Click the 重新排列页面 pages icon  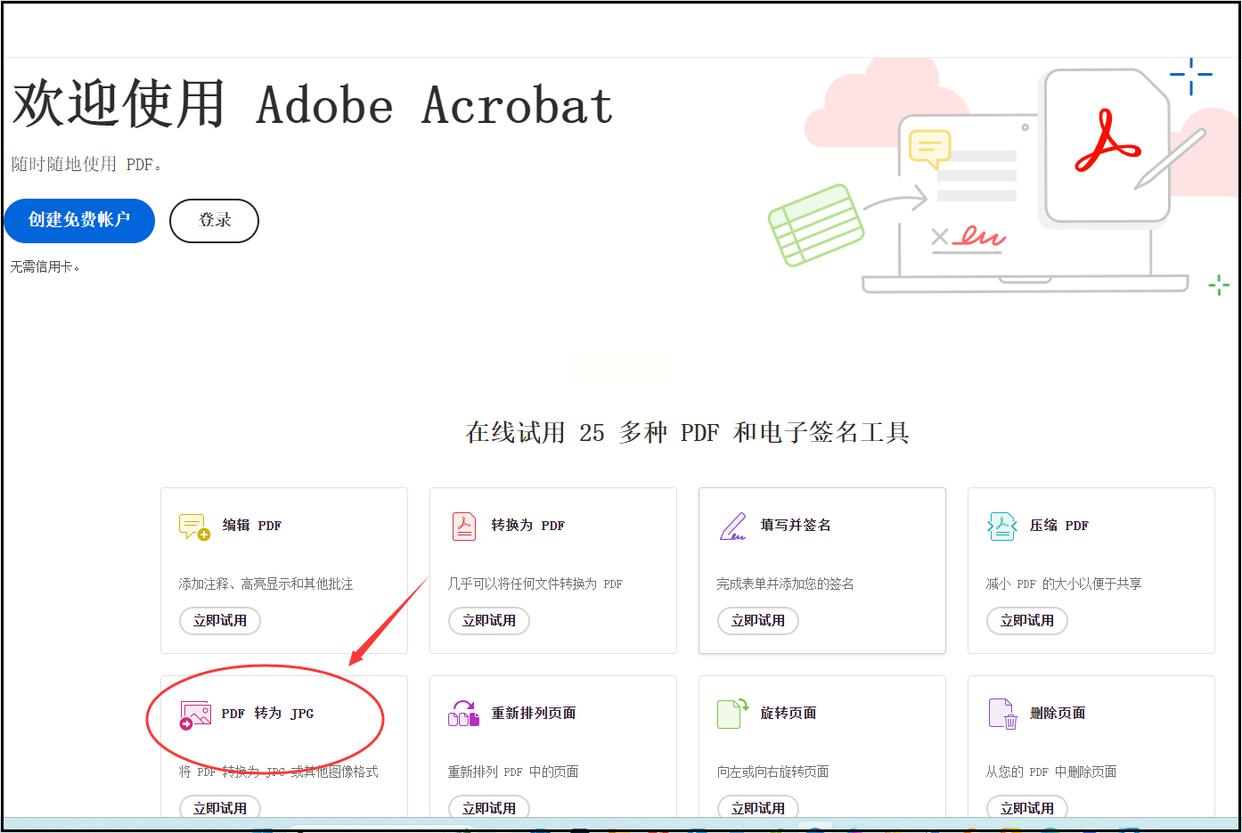click(x=464, y=714)
